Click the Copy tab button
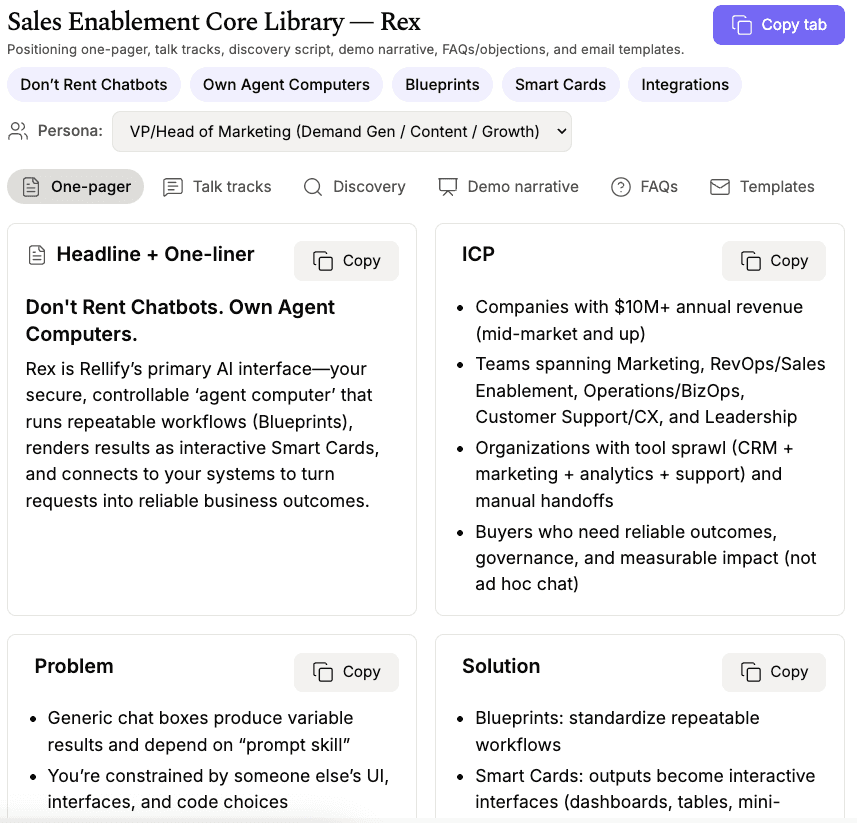 click(x=778, y=25)
